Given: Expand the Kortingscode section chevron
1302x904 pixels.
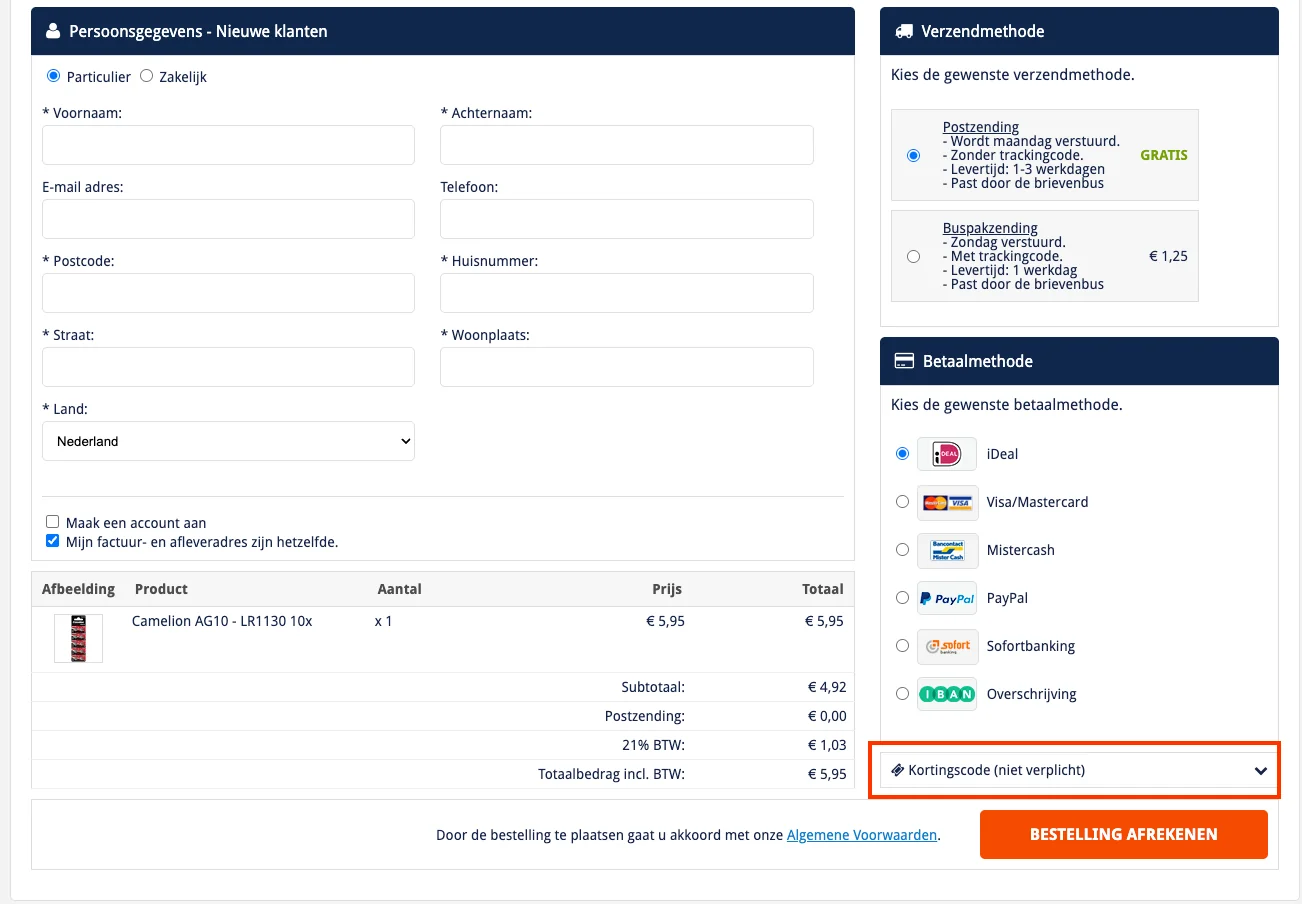Looking at the screenshot, I should pyautogui.click(x=1261, y=771).
